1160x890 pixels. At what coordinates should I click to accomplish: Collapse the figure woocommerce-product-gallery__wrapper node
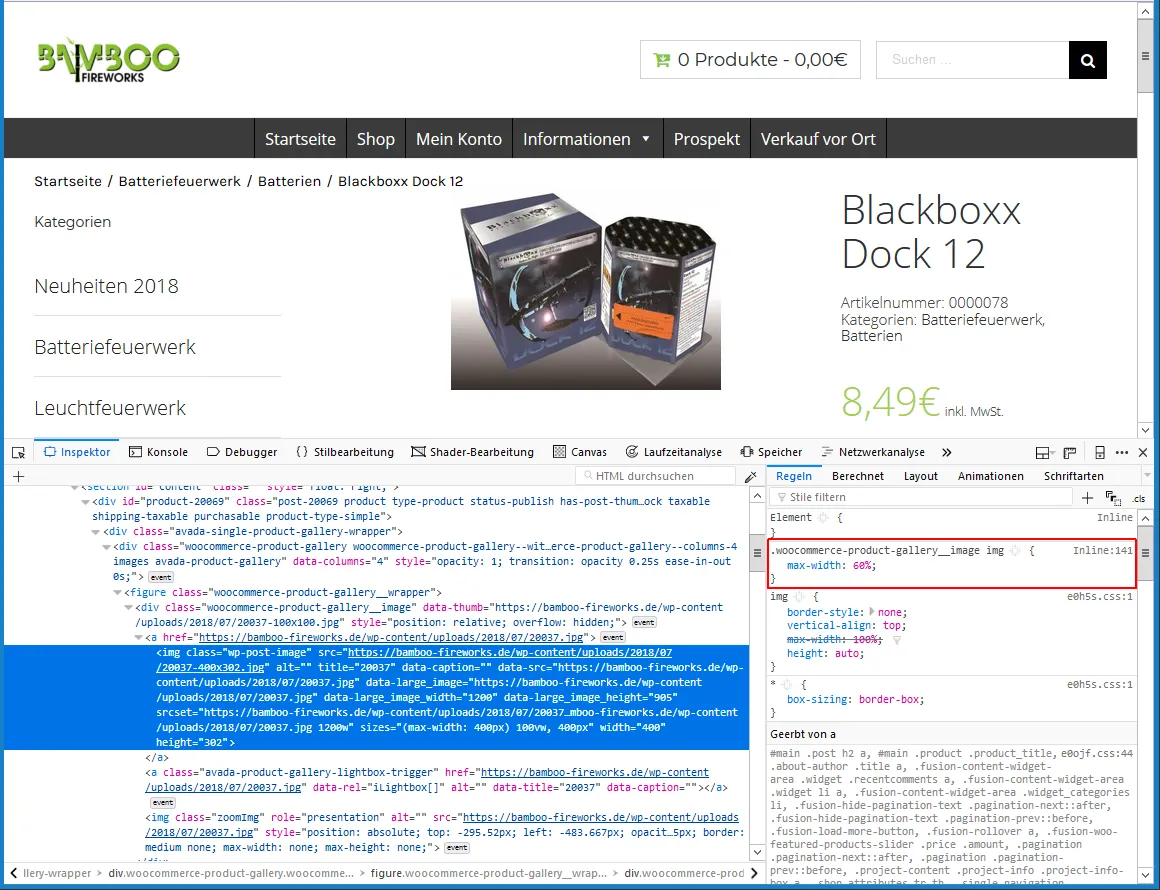[x=117, y=593]
